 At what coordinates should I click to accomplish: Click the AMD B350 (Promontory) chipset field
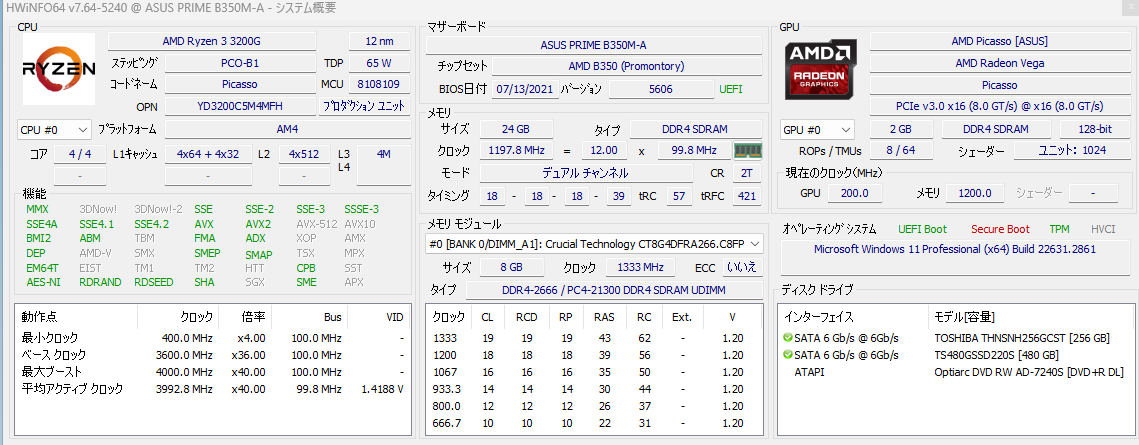[627, 66]
